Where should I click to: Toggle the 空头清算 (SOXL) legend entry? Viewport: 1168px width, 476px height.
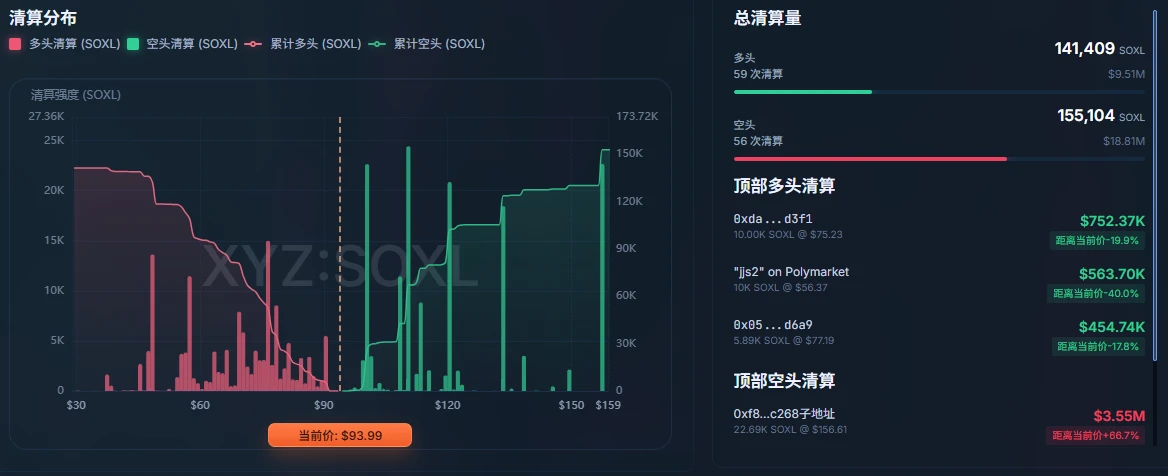(182, 44)
